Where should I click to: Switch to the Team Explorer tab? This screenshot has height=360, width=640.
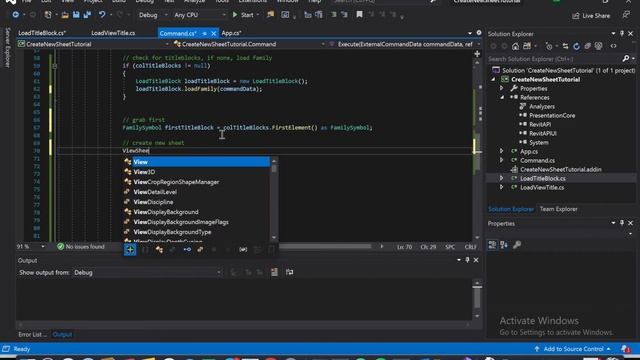point(558,209)
